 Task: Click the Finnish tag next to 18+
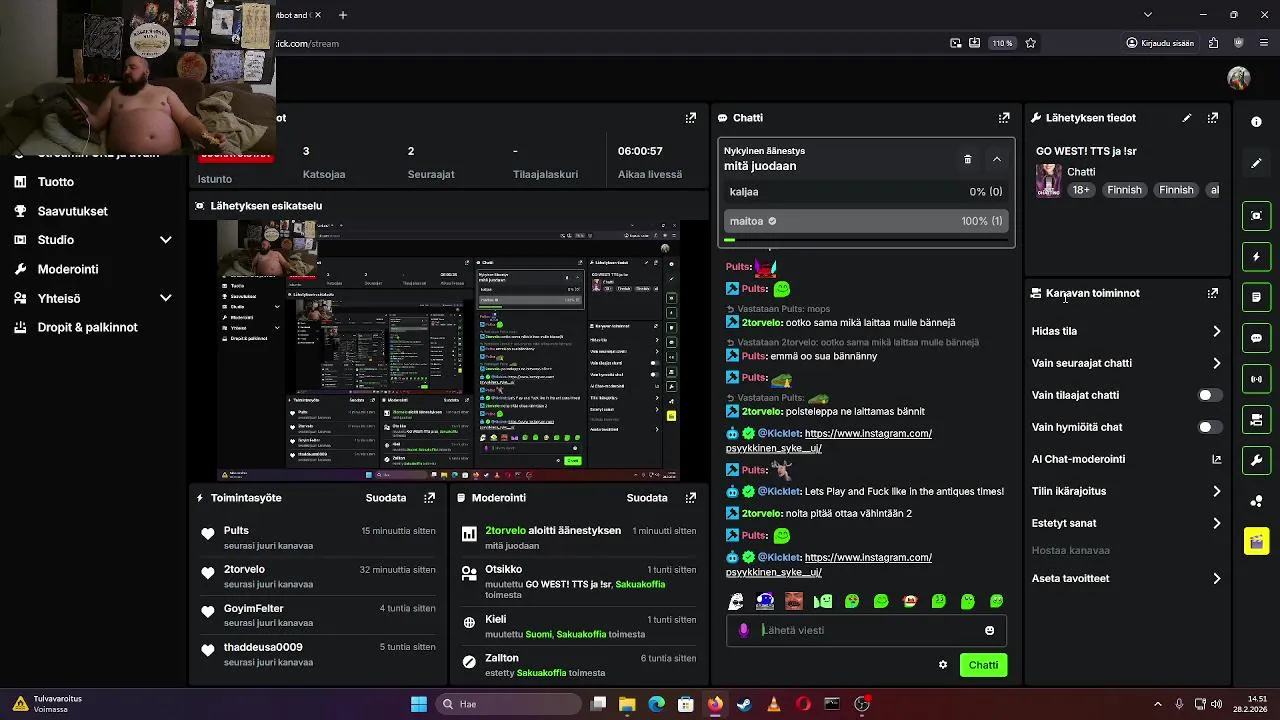coord(1124,190)
